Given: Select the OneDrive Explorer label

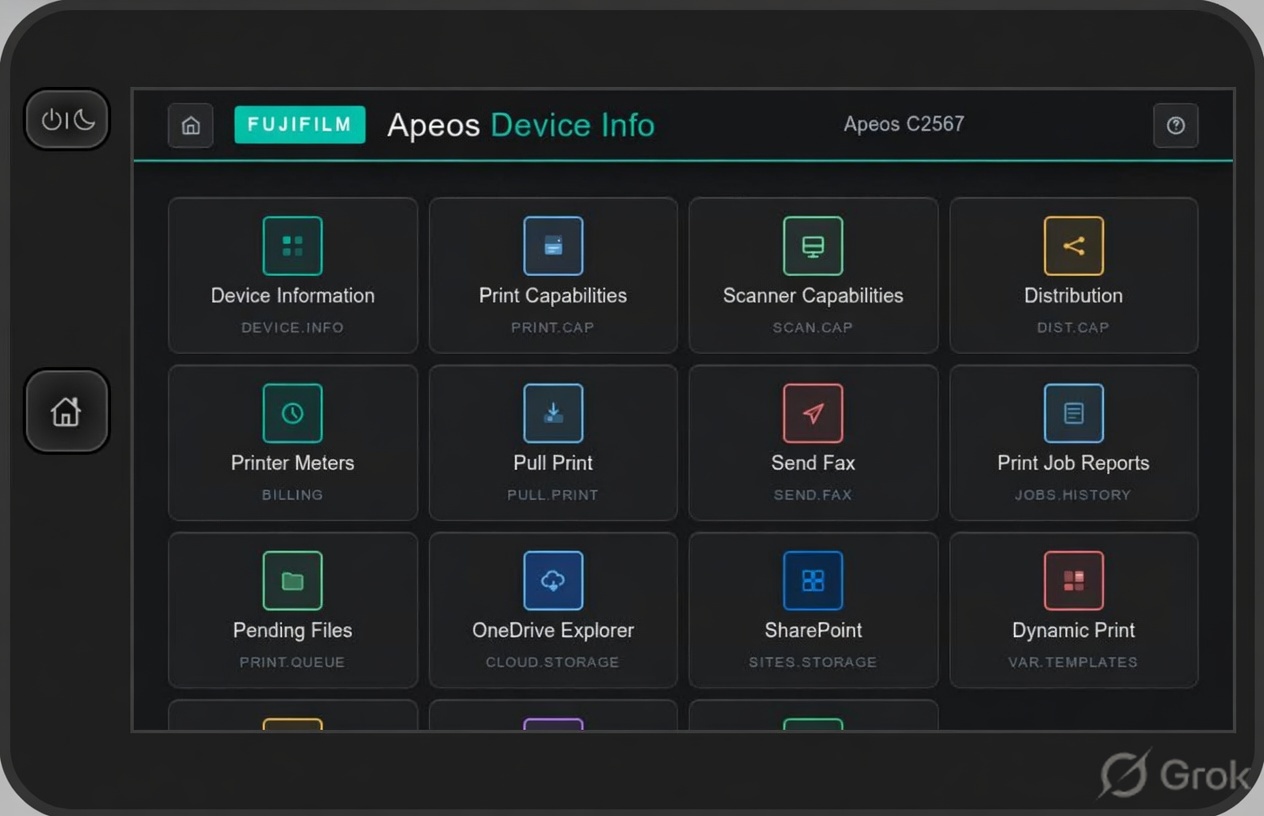Looking at the screenshot, I should pyautogui.click(x=553, y=630).
